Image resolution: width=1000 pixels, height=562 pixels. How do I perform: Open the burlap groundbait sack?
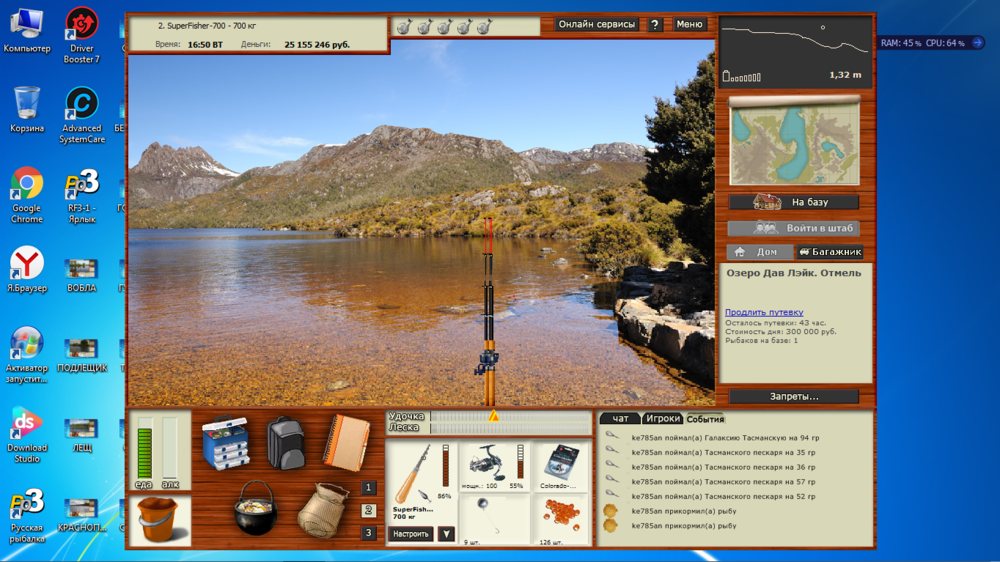pyautogui.click(x=323, y=510)
